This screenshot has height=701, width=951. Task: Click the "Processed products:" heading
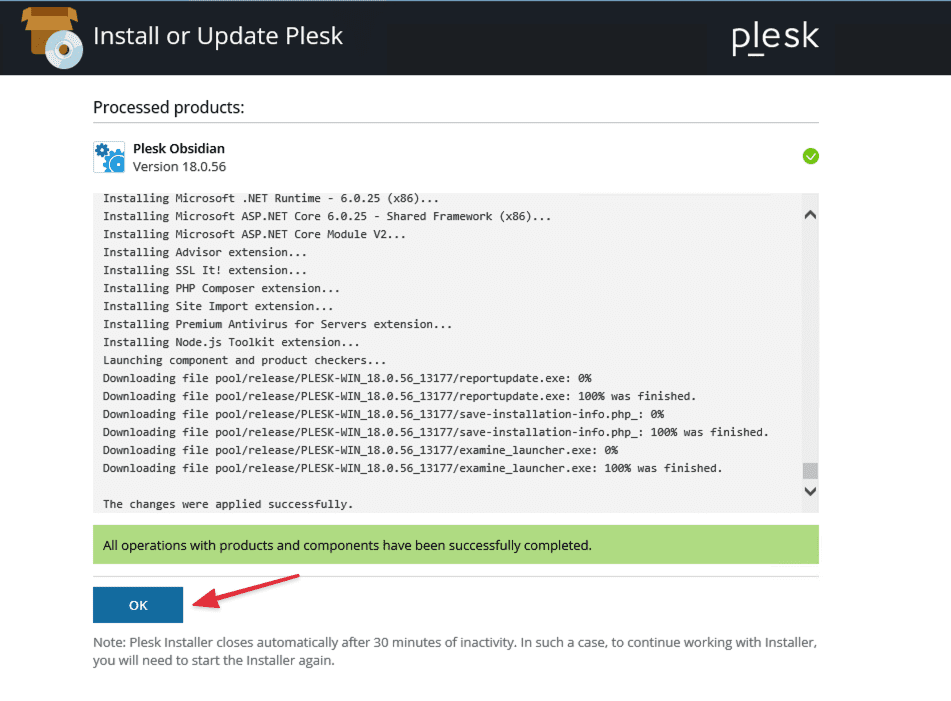[x=169, y=107]
